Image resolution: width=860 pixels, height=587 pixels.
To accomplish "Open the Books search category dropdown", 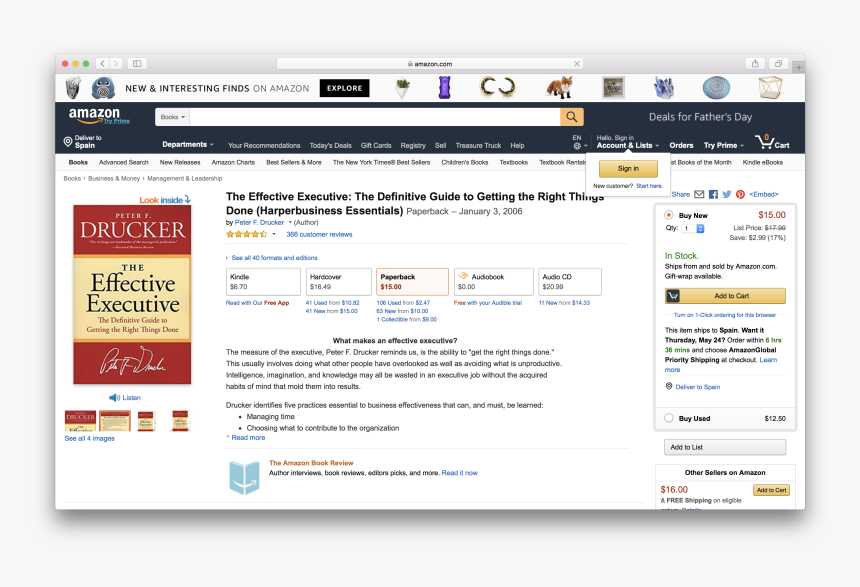I will (x=172, y=117).
